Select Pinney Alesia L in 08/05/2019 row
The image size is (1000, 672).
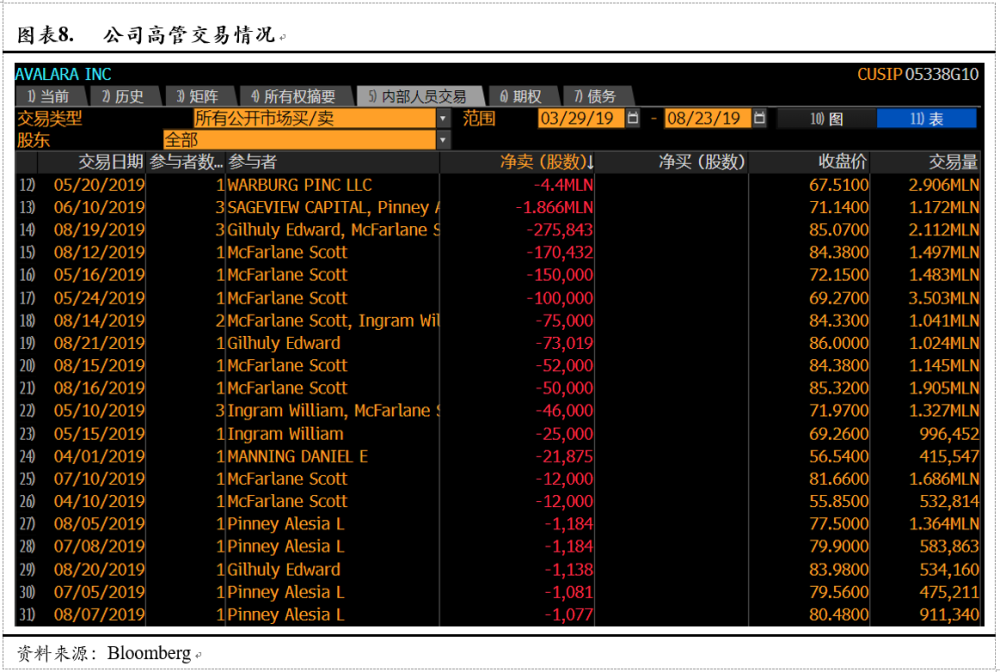coord(286,523)
